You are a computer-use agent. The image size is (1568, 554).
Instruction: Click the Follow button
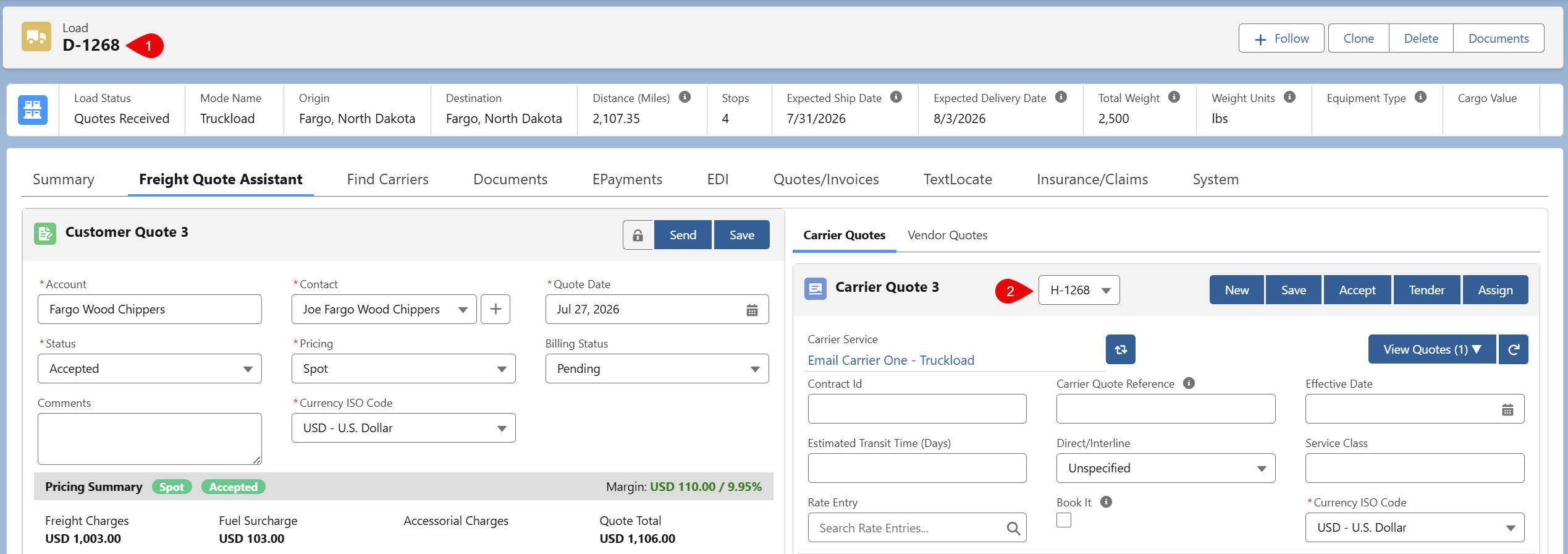coord(1281,38)
